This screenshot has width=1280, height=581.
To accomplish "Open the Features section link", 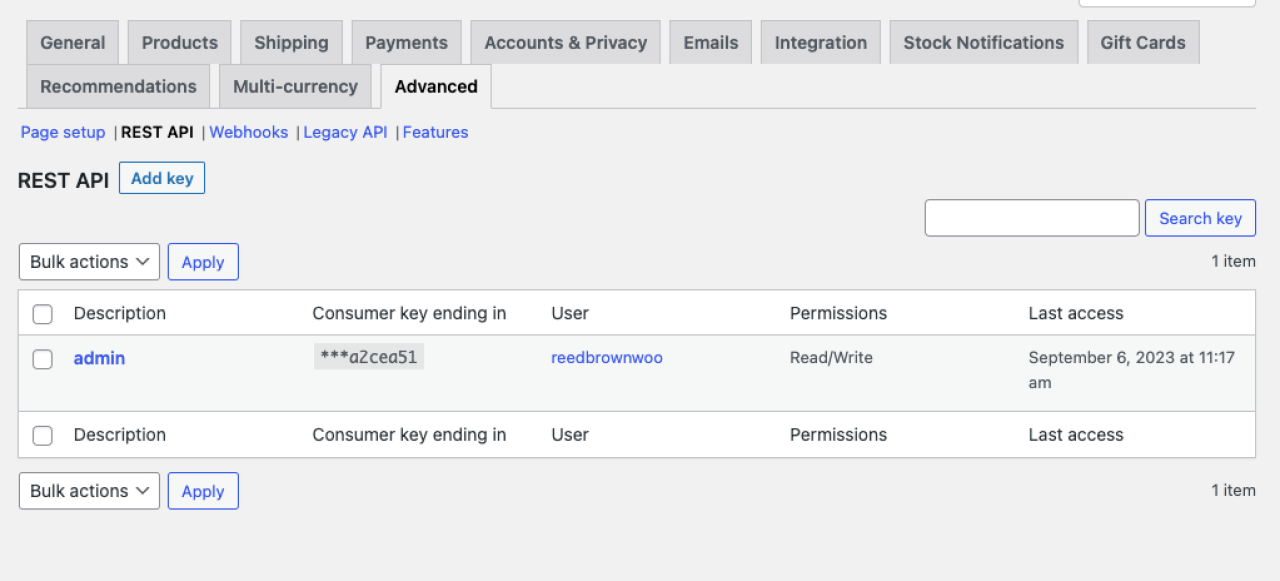I will pyautogui.click(x=435, y=132).
